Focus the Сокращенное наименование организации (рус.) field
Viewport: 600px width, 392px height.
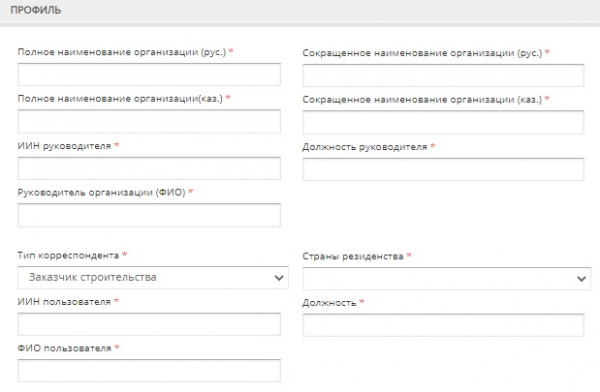[x=443, y=75]
